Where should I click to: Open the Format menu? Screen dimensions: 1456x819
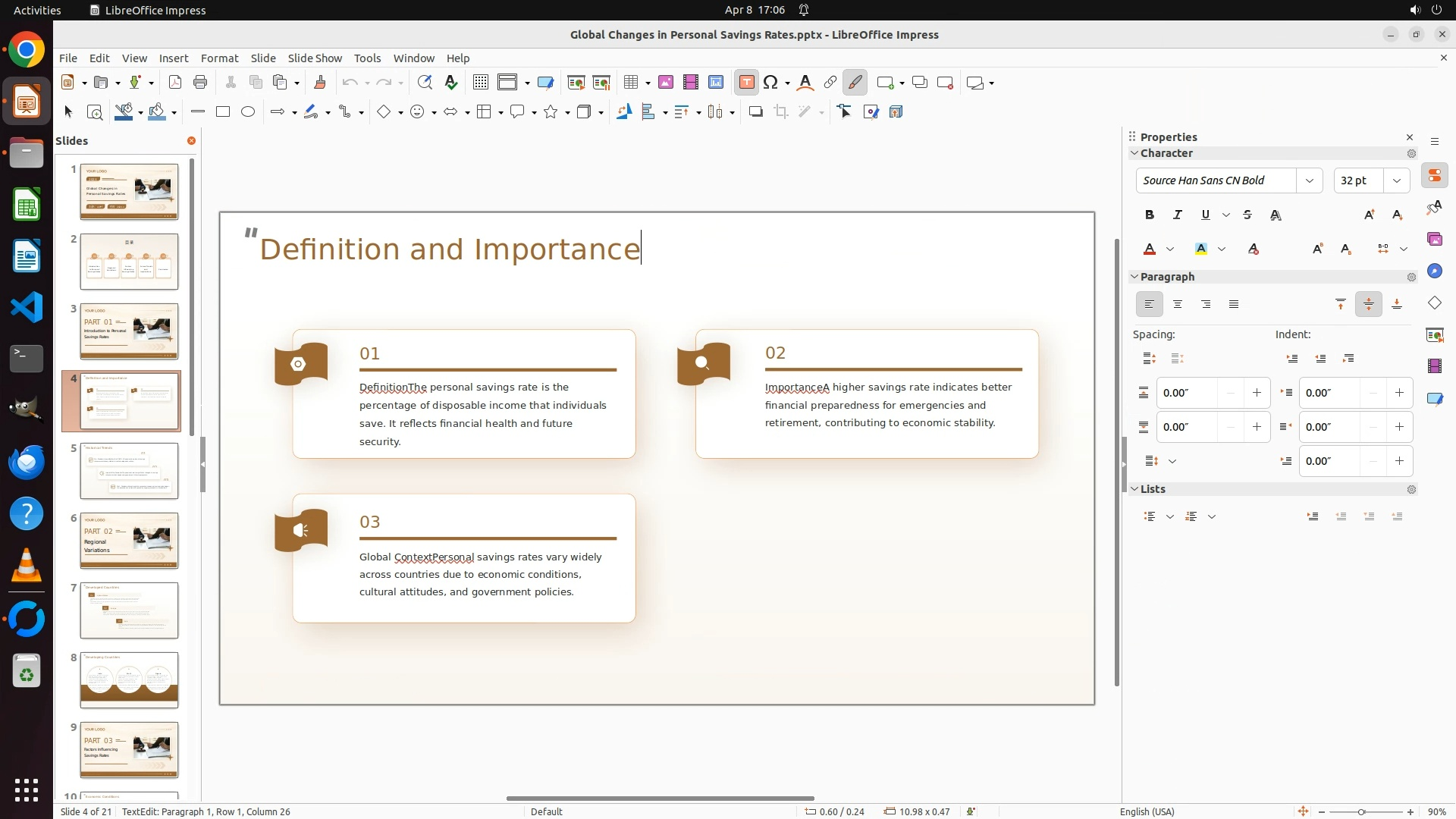(219, 58)
